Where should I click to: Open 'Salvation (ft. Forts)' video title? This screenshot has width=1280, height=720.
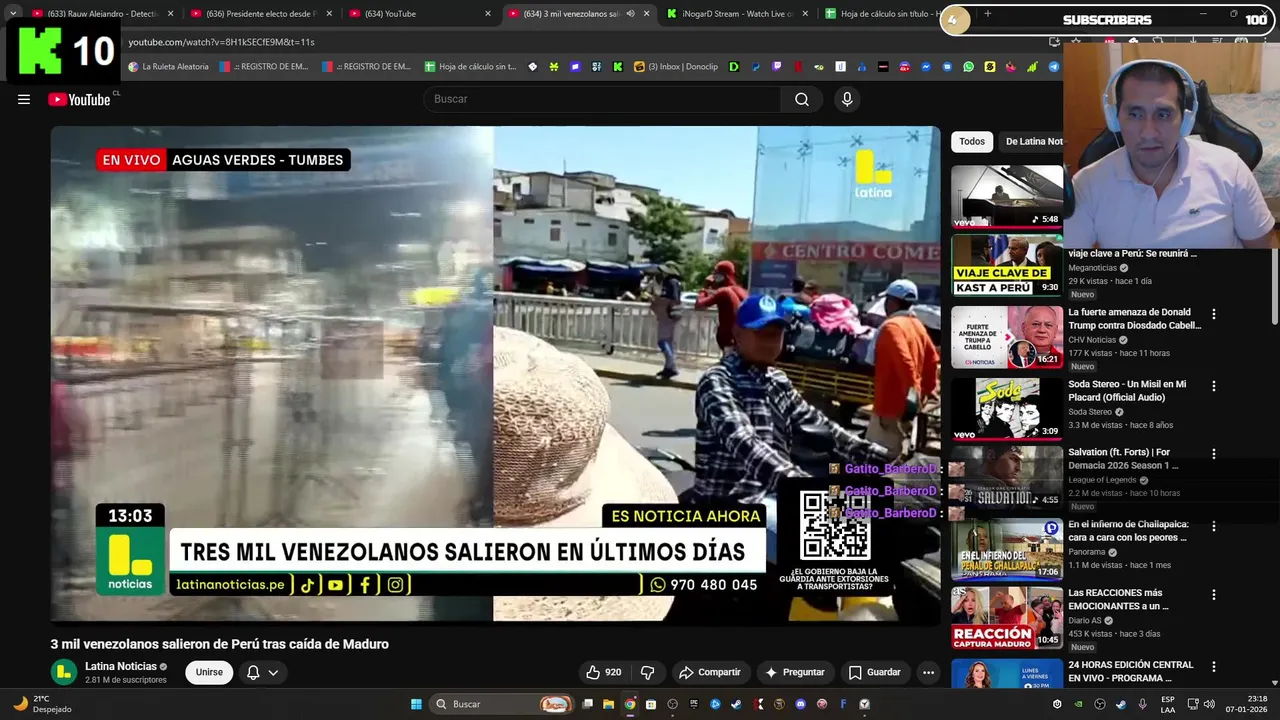tap(1123, 459)
